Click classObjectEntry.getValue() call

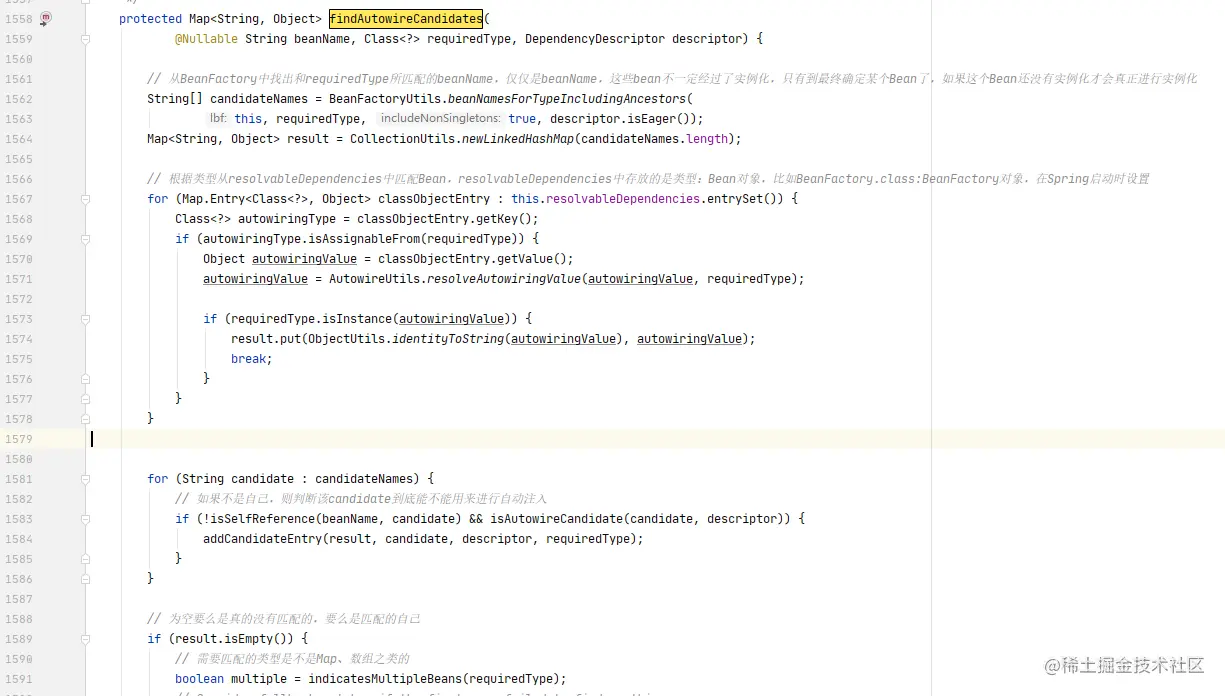point(472,259)
